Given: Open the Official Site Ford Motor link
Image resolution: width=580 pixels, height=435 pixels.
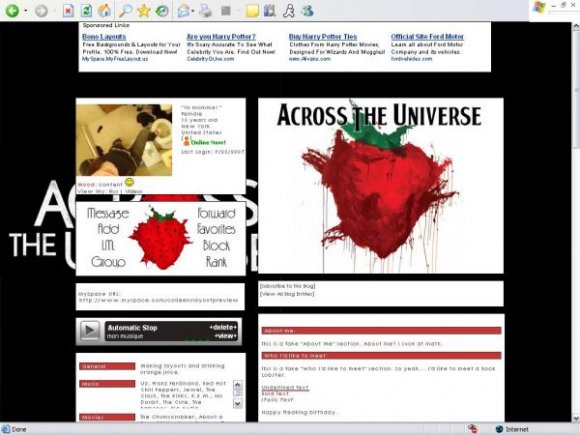Looking at the screenshot, I should point(427,37).
